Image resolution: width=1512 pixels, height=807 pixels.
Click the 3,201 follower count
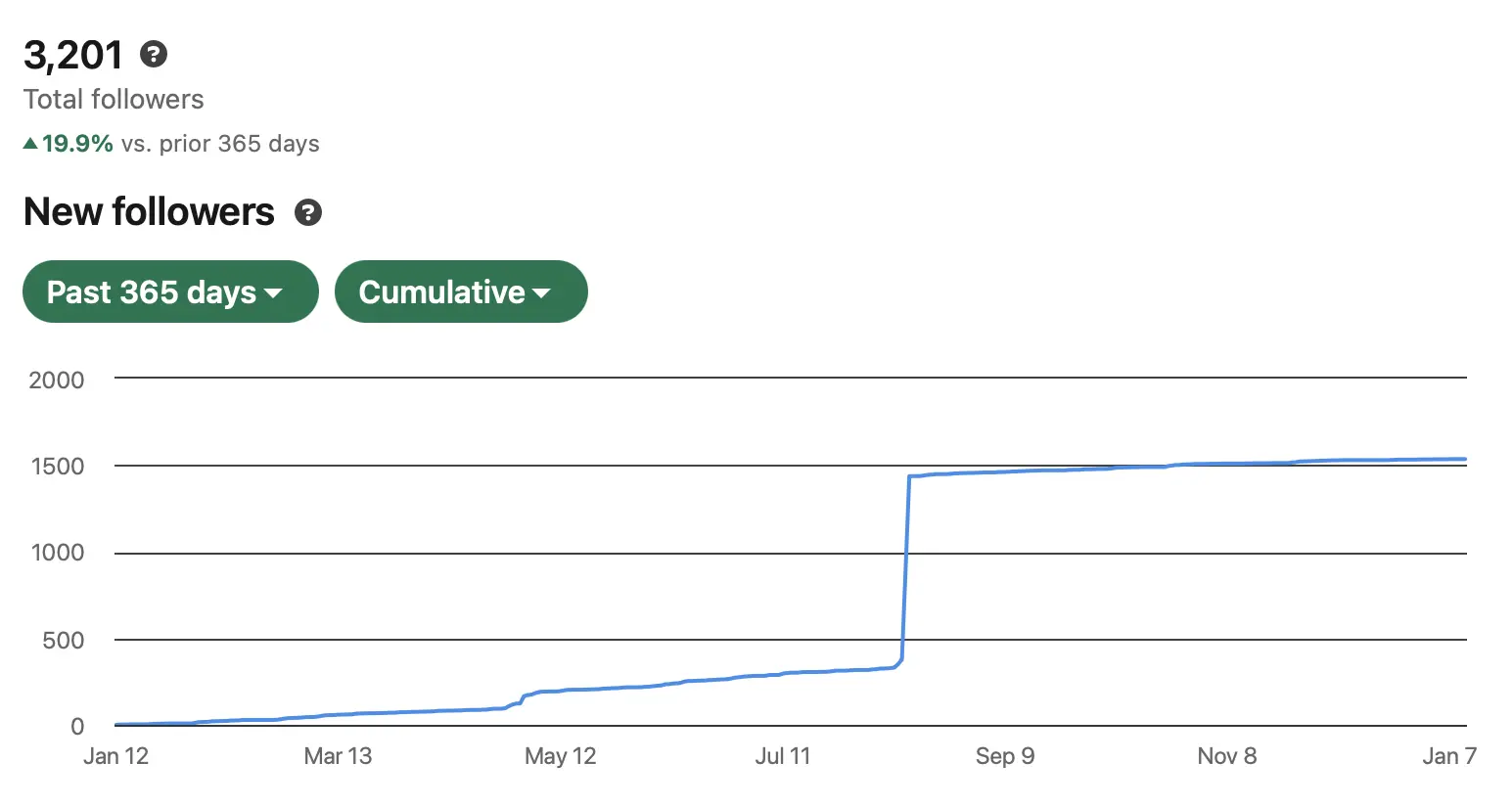click(71, 56)
